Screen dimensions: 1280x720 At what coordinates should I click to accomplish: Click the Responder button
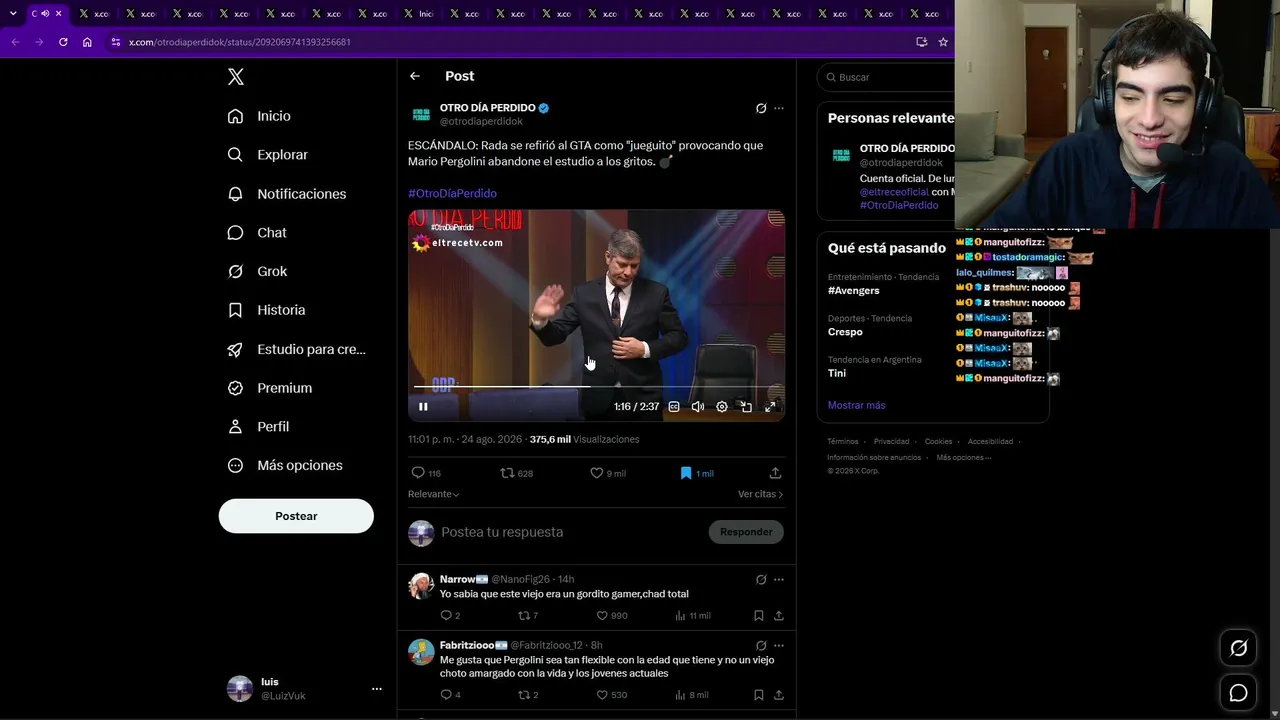pyautogui.click(x=746, y=532)
